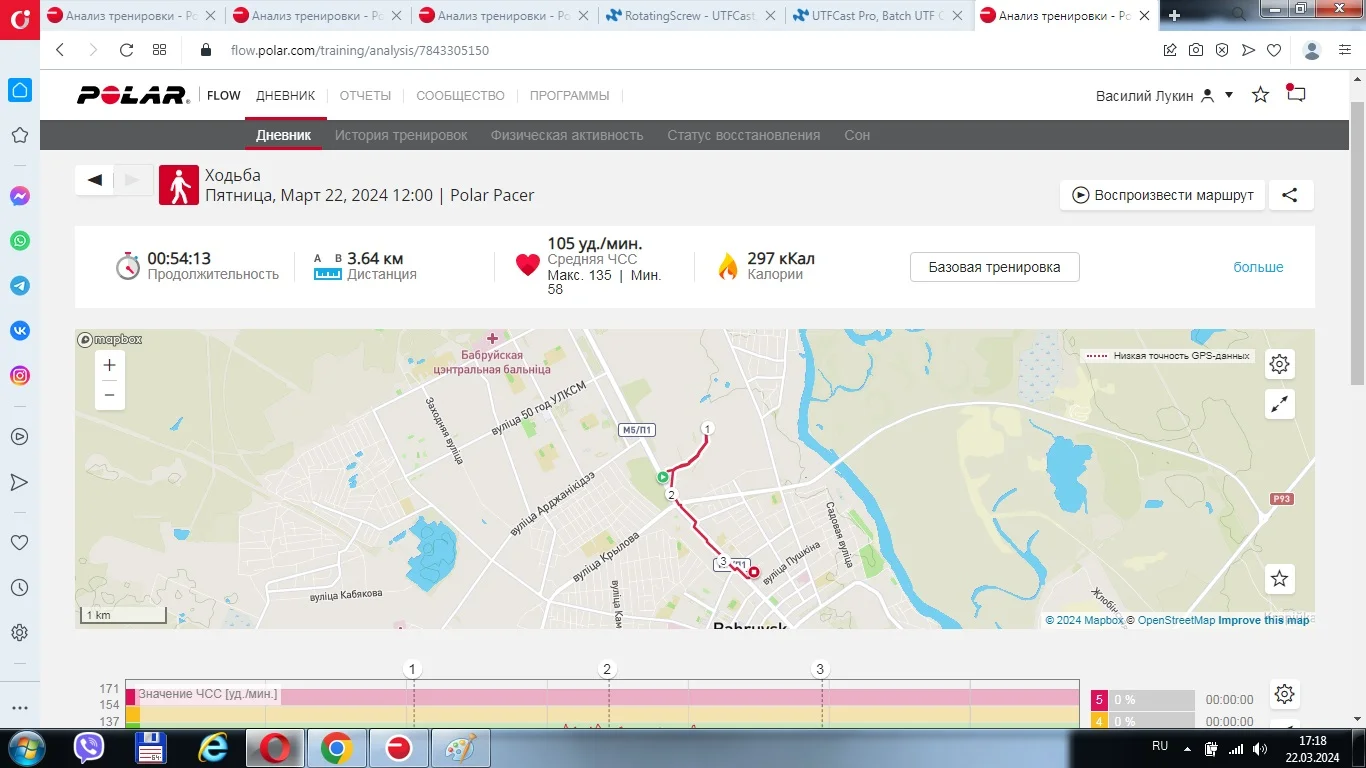Expand the map to fullscreen
This screenshot has width=1366, height=768.
point(1279,404)
